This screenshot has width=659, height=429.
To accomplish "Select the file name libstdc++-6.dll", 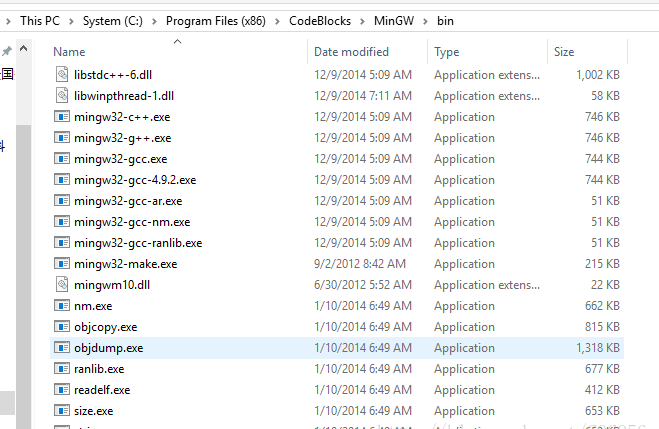I will (113, 75).
